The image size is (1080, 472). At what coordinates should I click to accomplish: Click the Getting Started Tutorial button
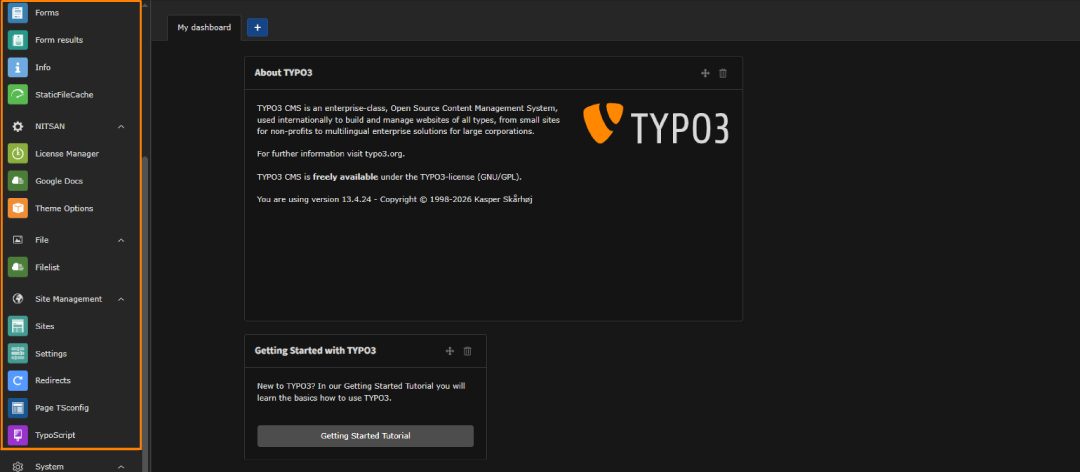(x=365, y=436)
